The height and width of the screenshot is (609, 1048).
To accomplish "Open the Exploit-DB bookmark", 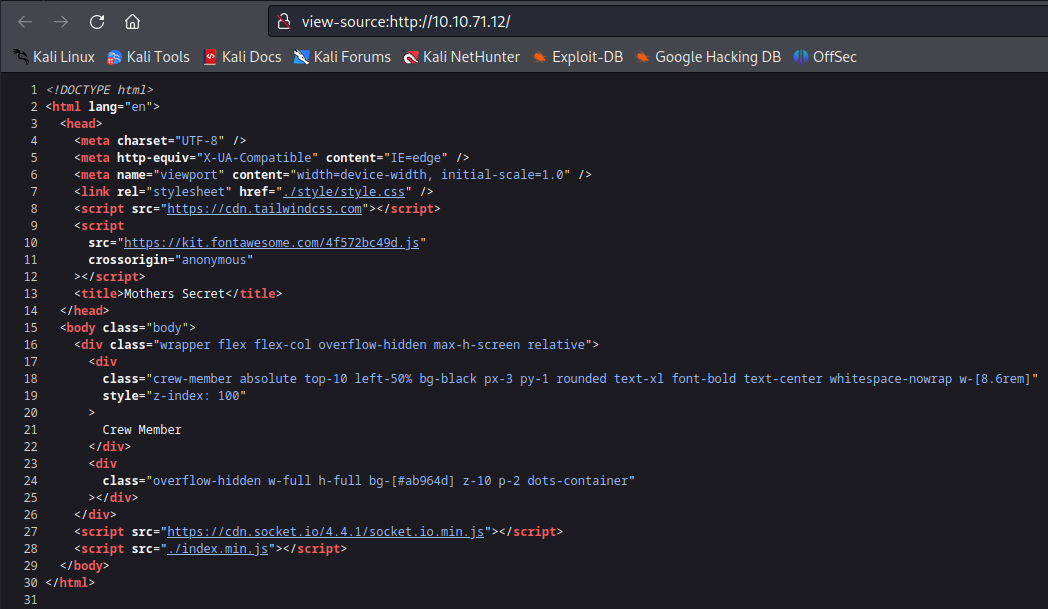I will (578, 57).
